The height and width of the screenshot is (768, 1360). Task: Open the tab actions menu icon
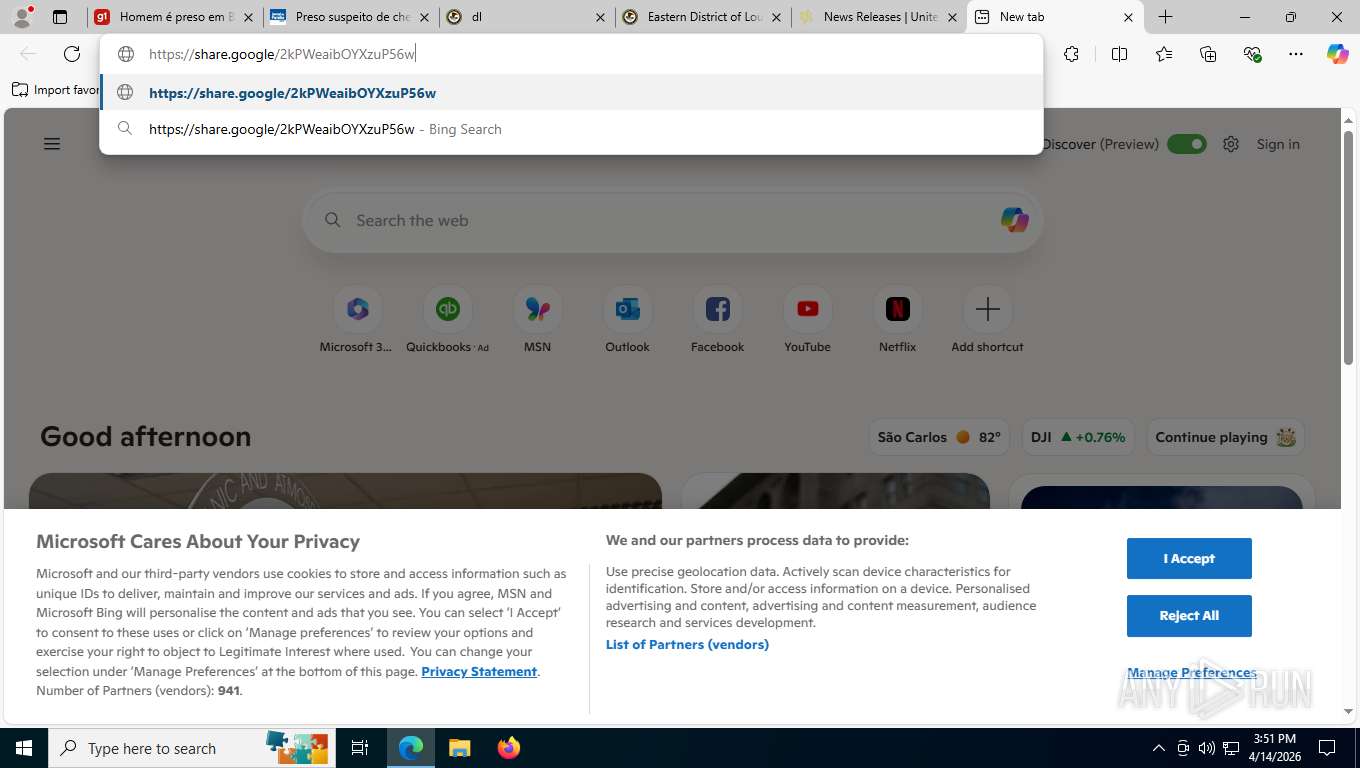coord(60,17)
